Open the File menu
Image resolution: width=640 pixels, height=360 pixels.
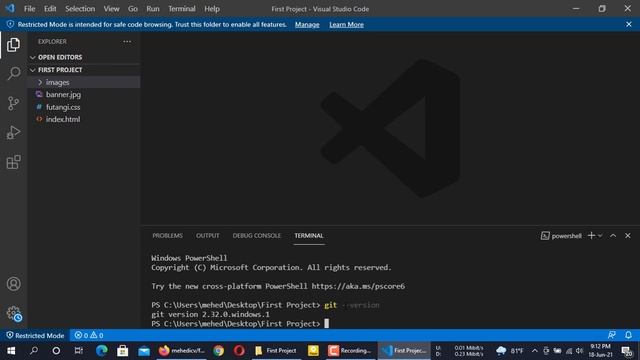[x=29, y=9]
